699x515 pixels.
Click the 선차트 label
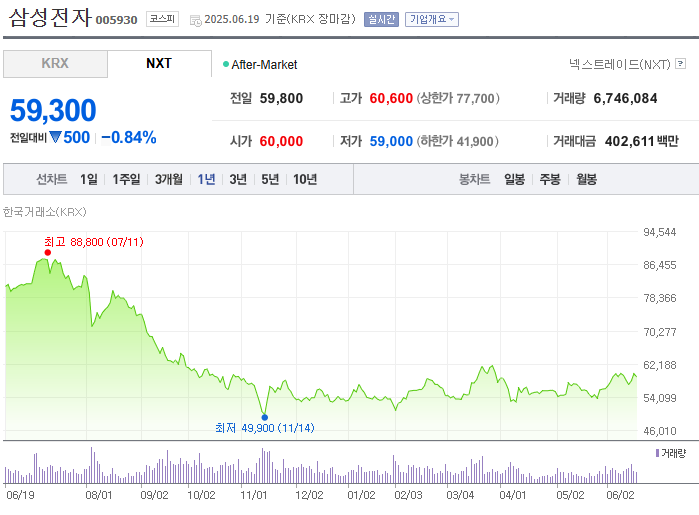point(52,179)
